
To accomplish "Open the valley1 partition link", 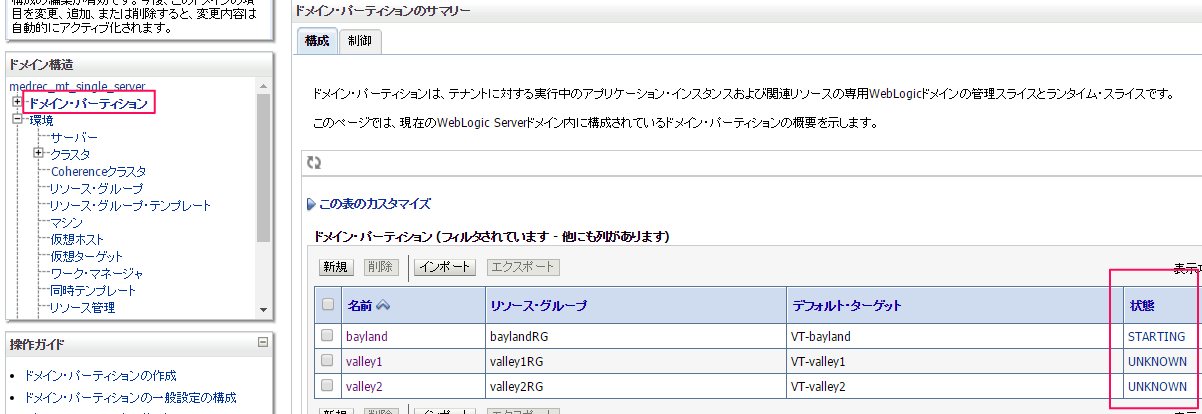I will pyautogui.click(x=364, y=361).
